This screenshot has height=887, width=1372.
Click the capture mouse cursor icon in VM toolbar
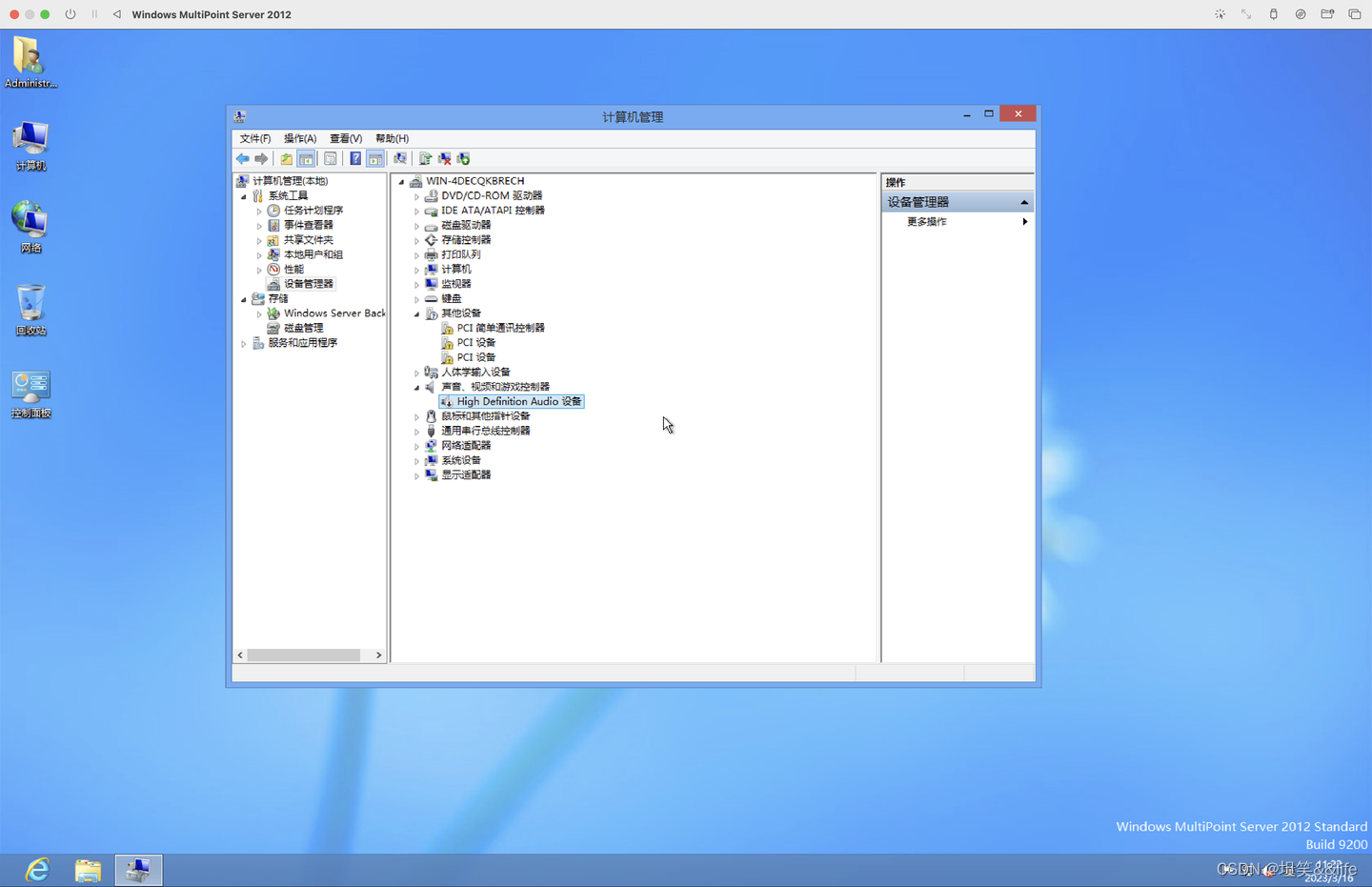pos(1220,14)
